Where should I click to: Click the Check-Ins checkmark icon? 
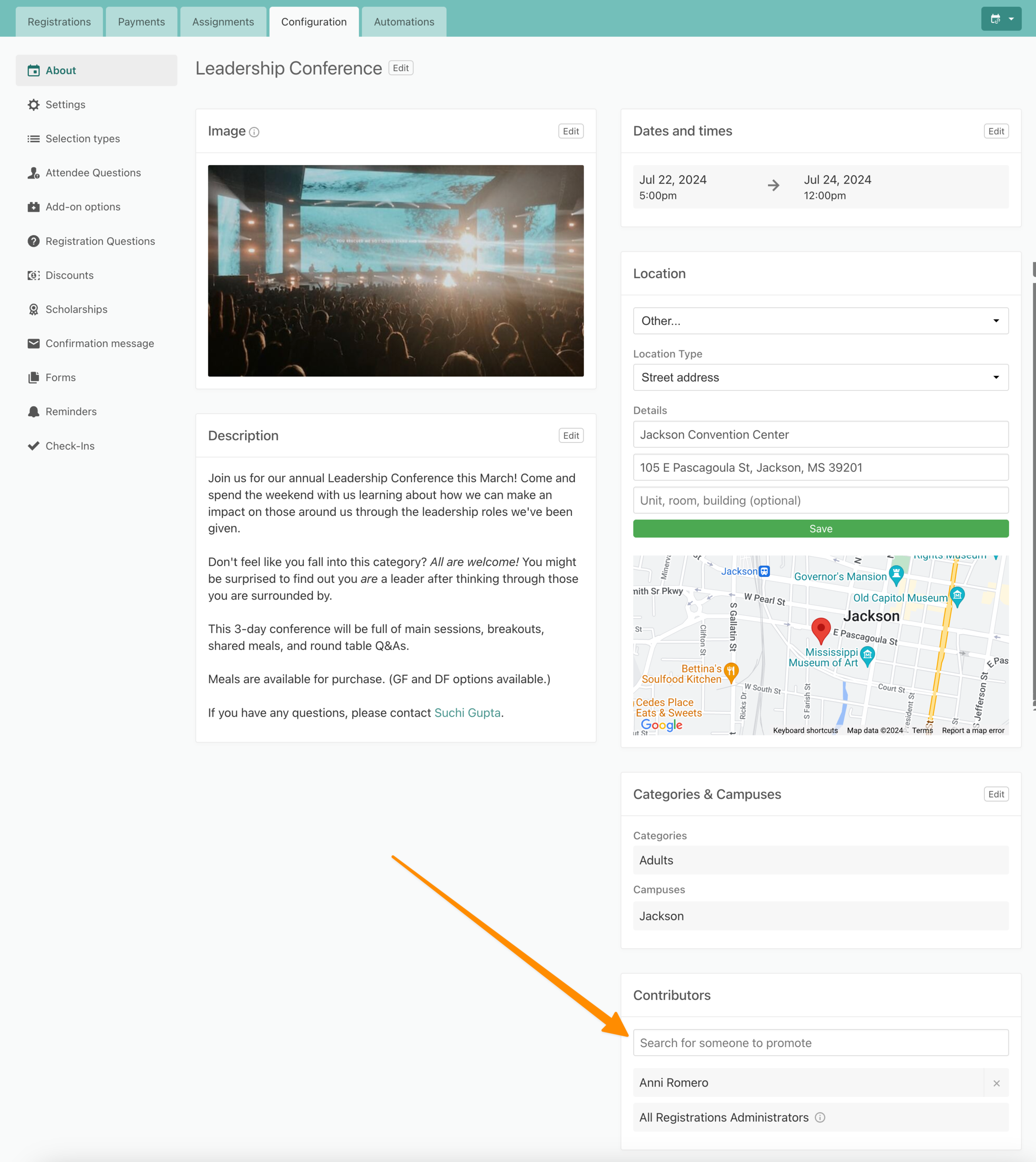(x=33, y=446)
